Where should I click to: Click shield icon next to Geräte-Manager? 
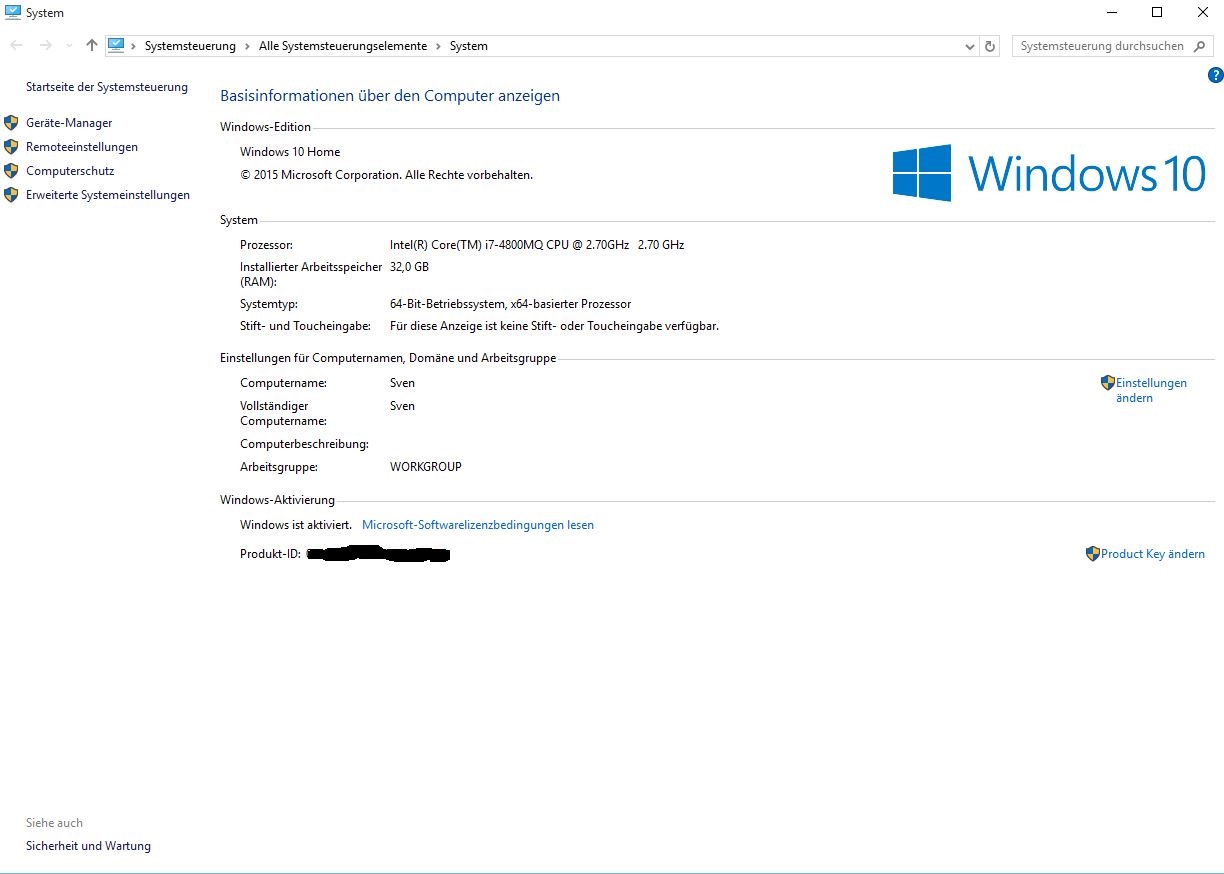[x=11, y=123]
